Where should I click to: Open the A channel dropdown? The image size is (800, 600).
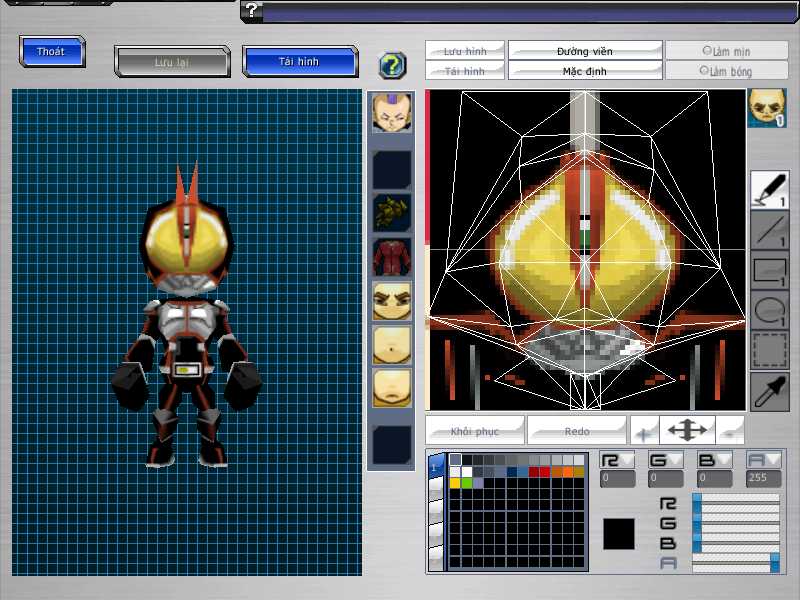[x=763, y=460]
